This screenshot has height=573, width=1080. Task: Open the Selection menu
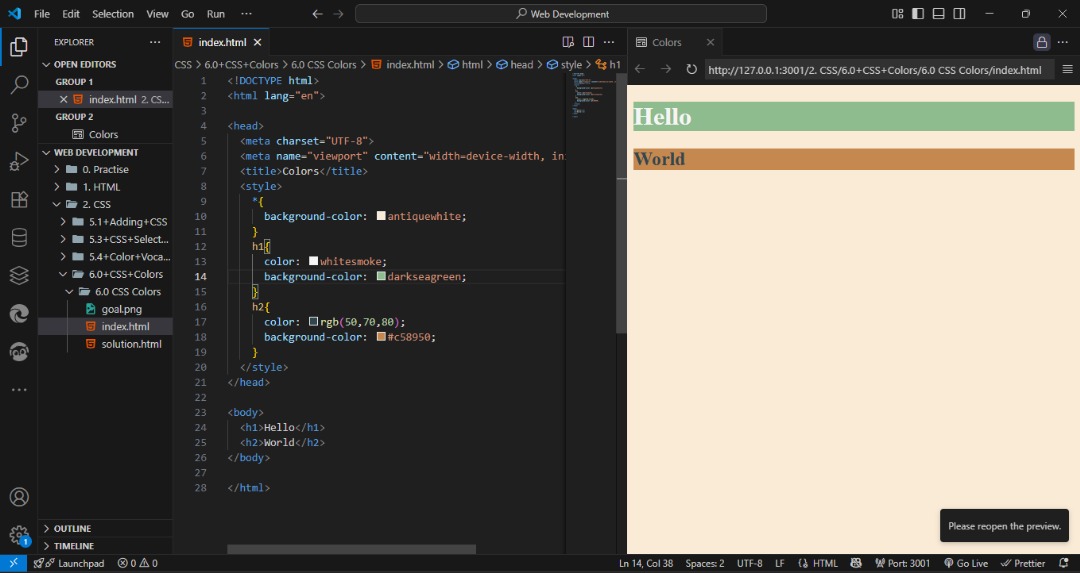(x=113, y=14)
